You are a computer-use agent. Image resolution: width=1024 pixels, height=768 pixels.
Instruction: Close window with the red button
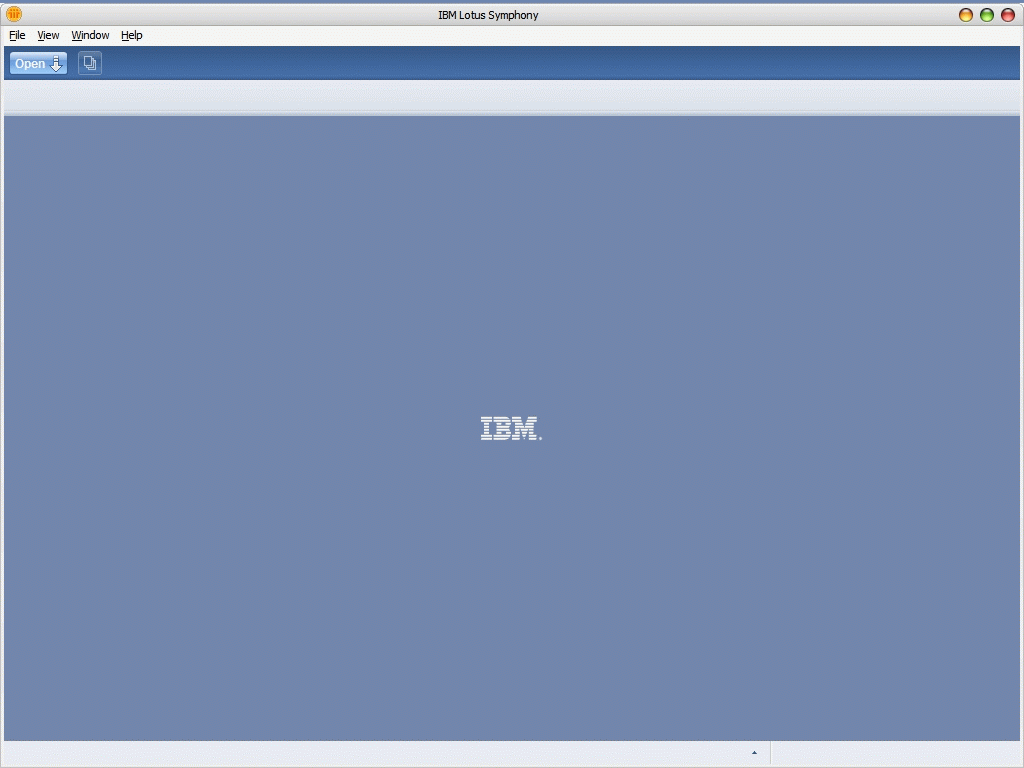point(1008,15)
